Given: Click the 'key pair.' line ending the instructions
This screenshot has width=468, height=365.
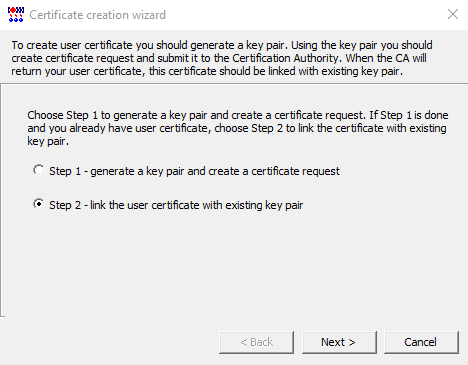Looking at the screenshot, I should [x=48, y=141].
